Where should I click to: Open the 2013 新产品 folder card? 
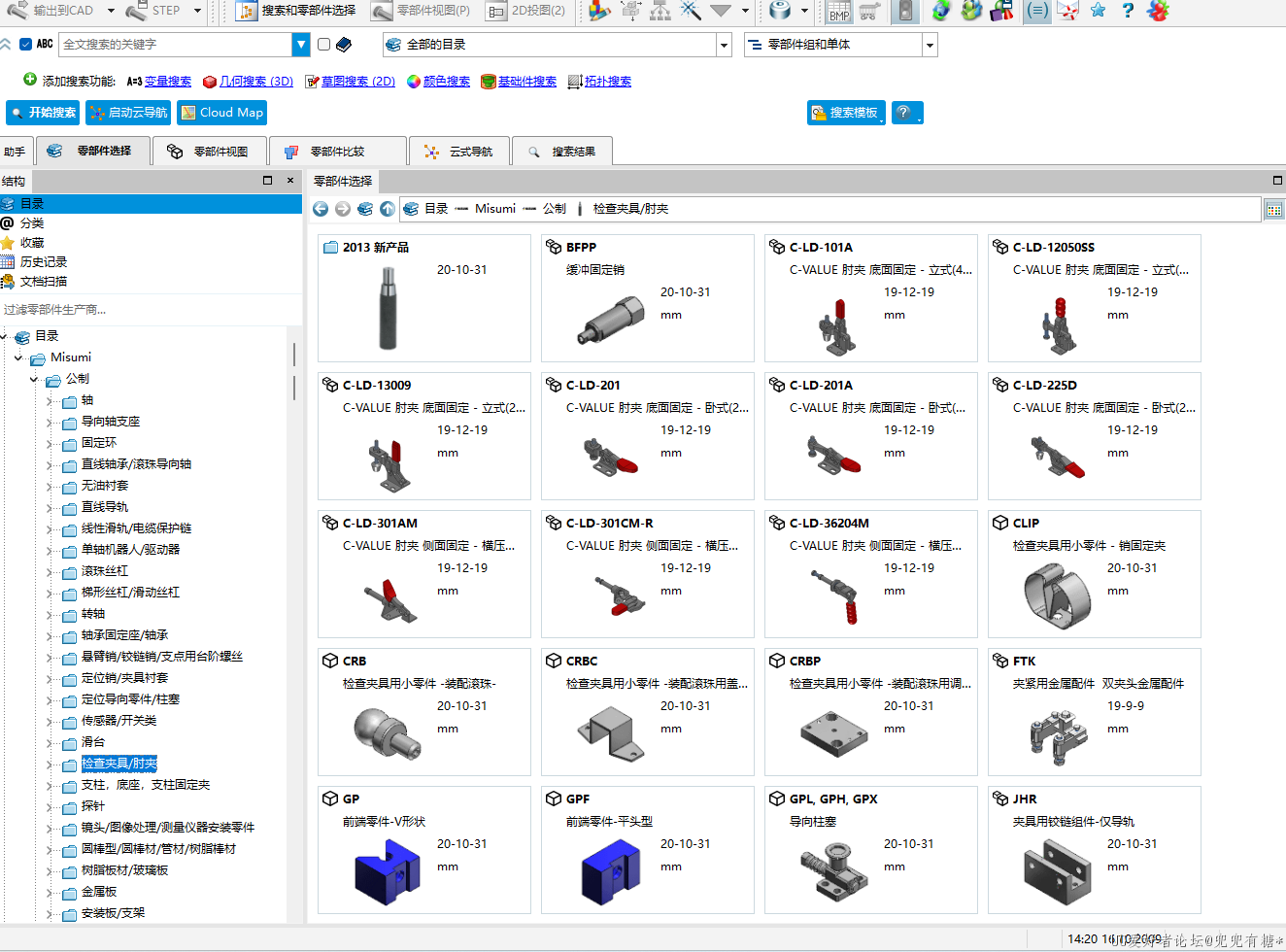pos(424,297)
